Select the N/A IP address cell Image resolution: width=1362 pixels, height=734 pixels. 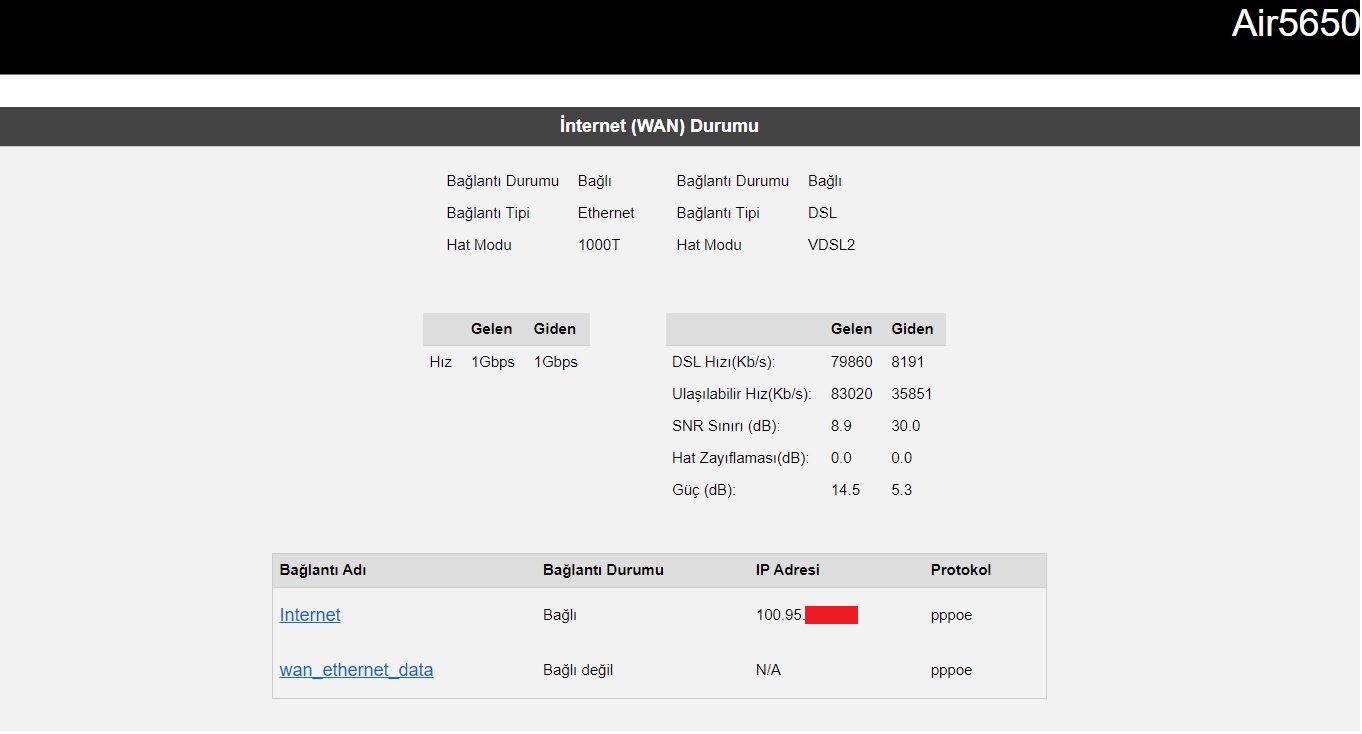tap(768, 670)
